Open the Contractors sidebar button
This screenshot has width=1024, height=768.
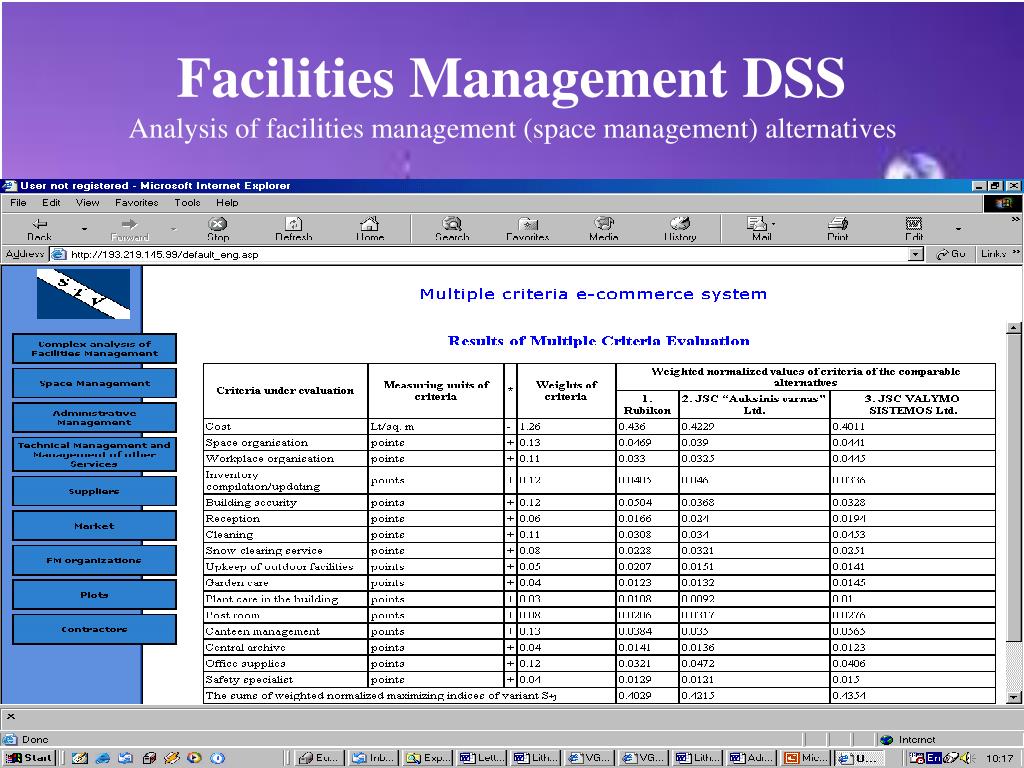(x=94, y=630)
